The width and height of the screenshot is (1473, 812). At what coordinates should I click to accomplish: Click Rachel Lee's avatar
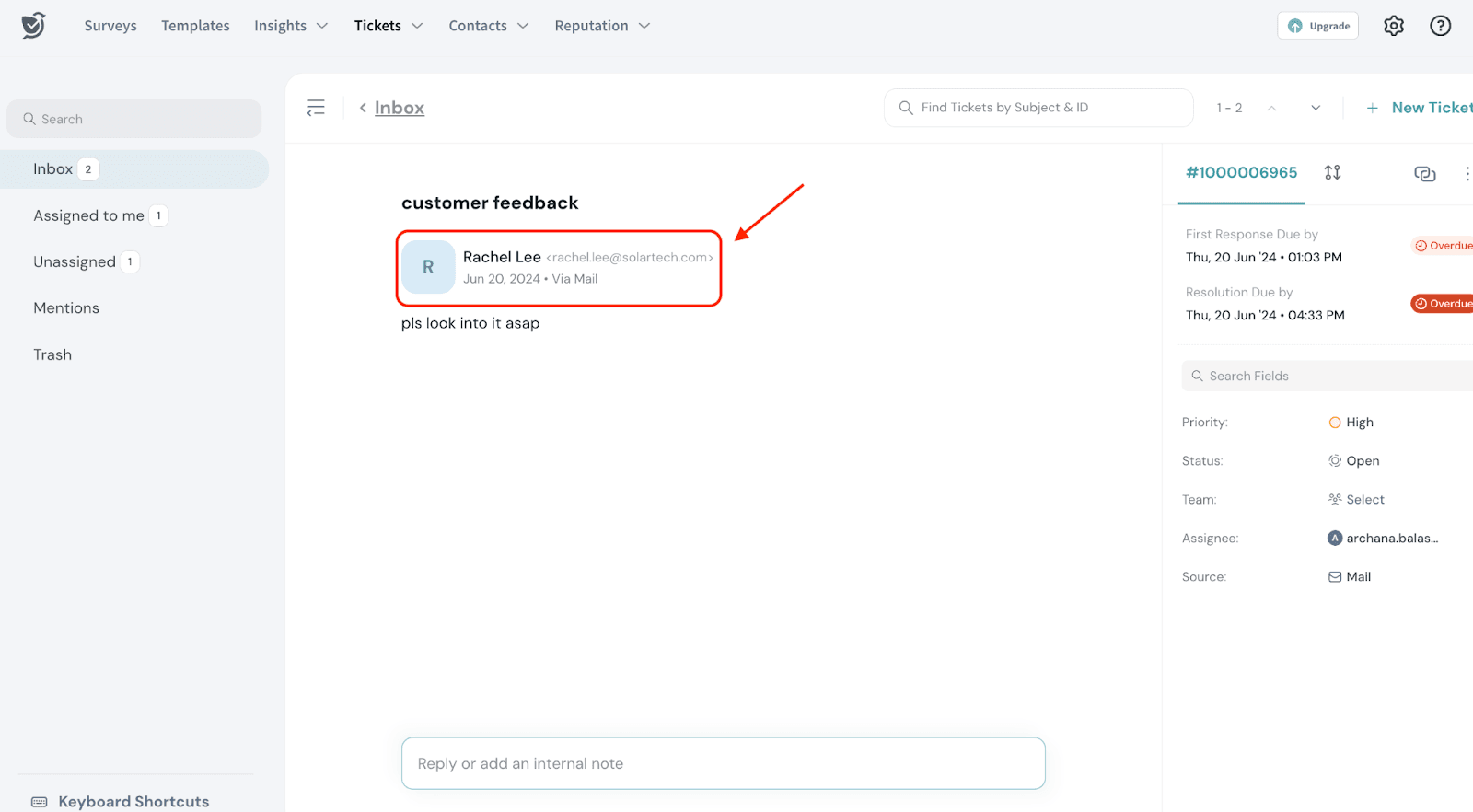coord(428,267)
